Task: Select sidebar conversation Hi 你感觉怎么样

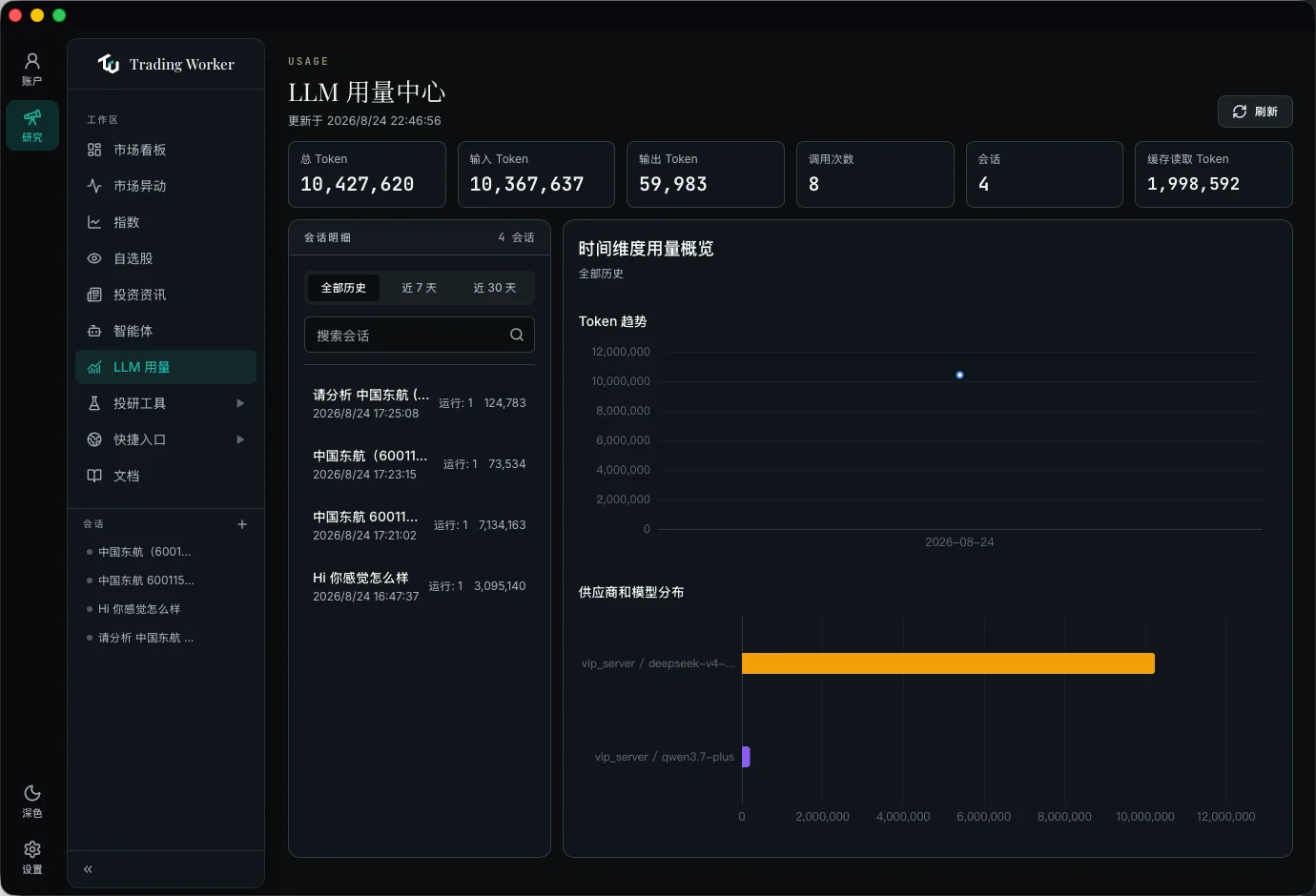Action: point(139,609)
